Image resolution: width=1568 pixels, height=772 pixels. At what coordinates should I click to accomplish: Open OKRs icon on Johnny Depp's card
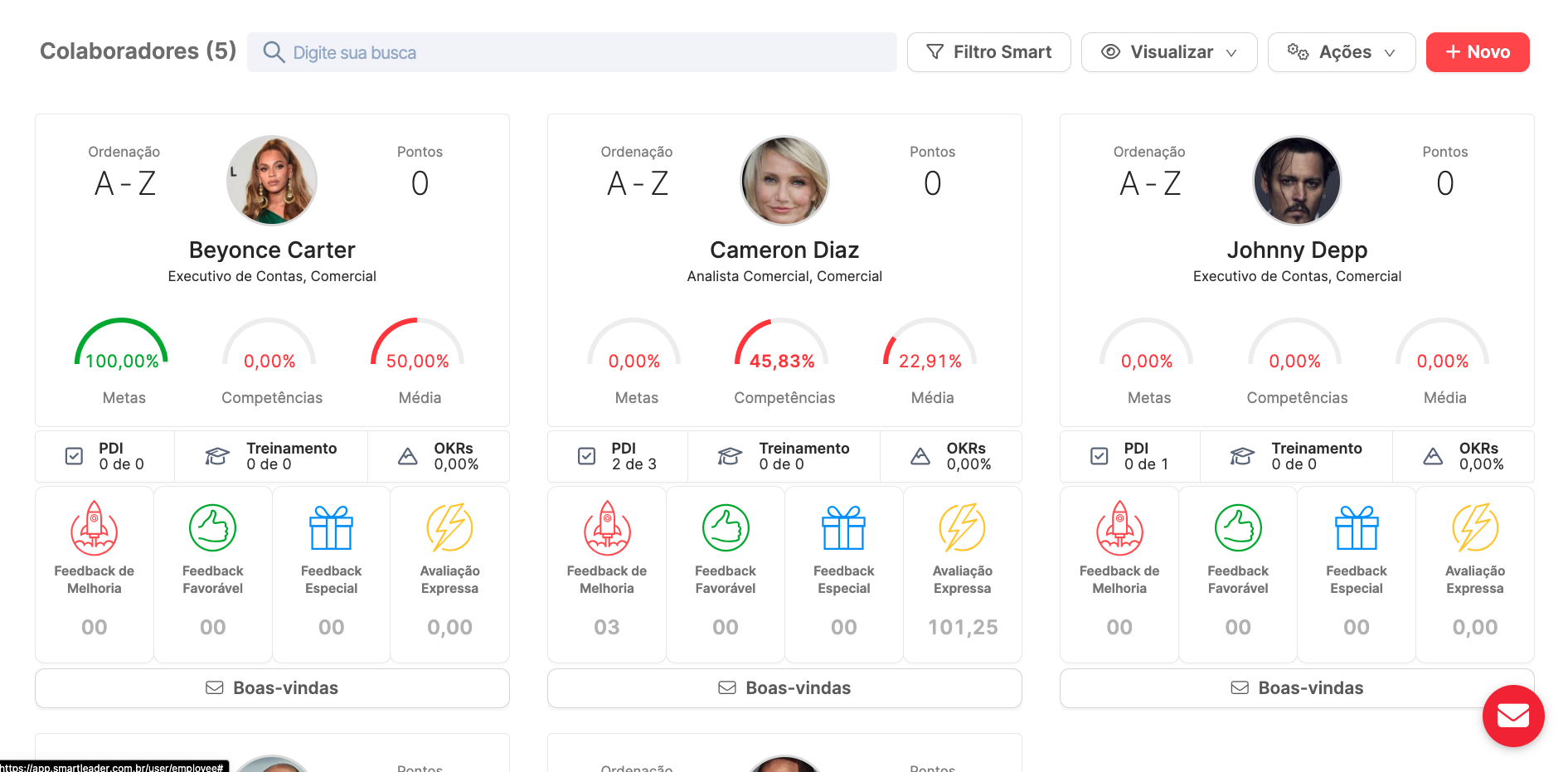point(1432,455)
